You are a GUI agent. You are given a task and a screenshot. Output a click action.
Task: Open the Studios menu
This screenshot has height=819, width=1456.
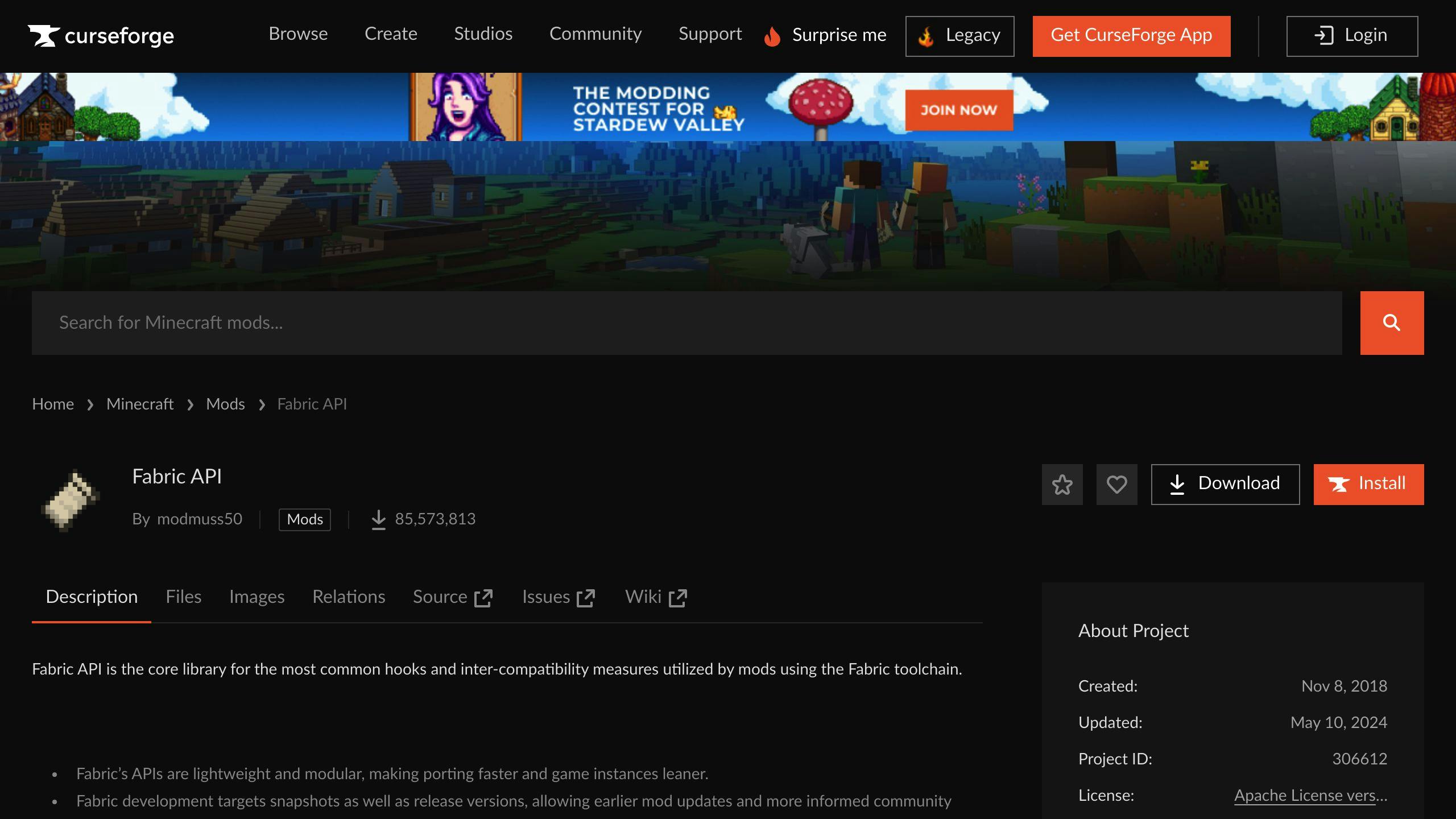pyautogui.click(x=483, y=34)
